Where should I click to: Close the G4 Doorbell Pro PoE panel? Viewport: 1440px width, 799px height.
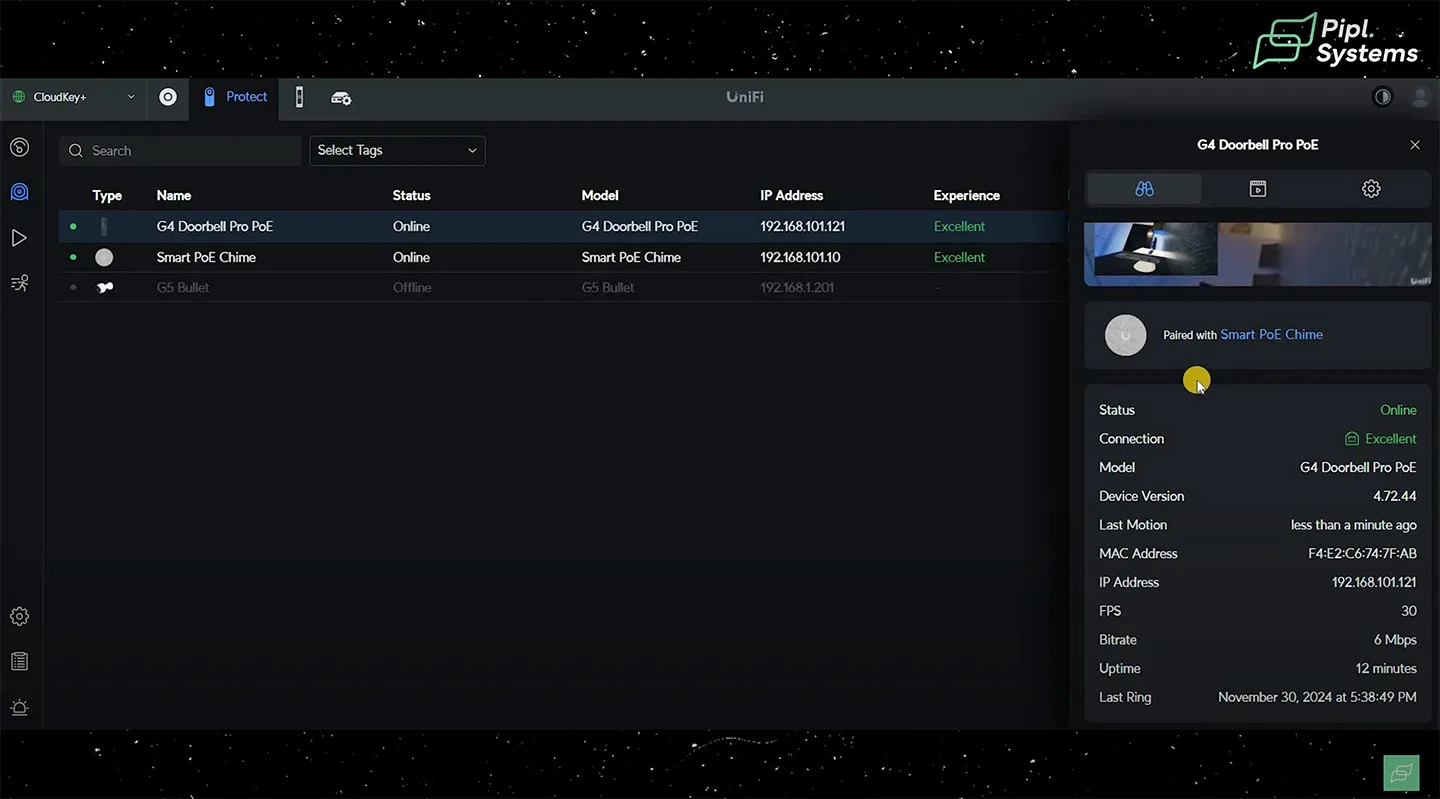(1415, 145)
